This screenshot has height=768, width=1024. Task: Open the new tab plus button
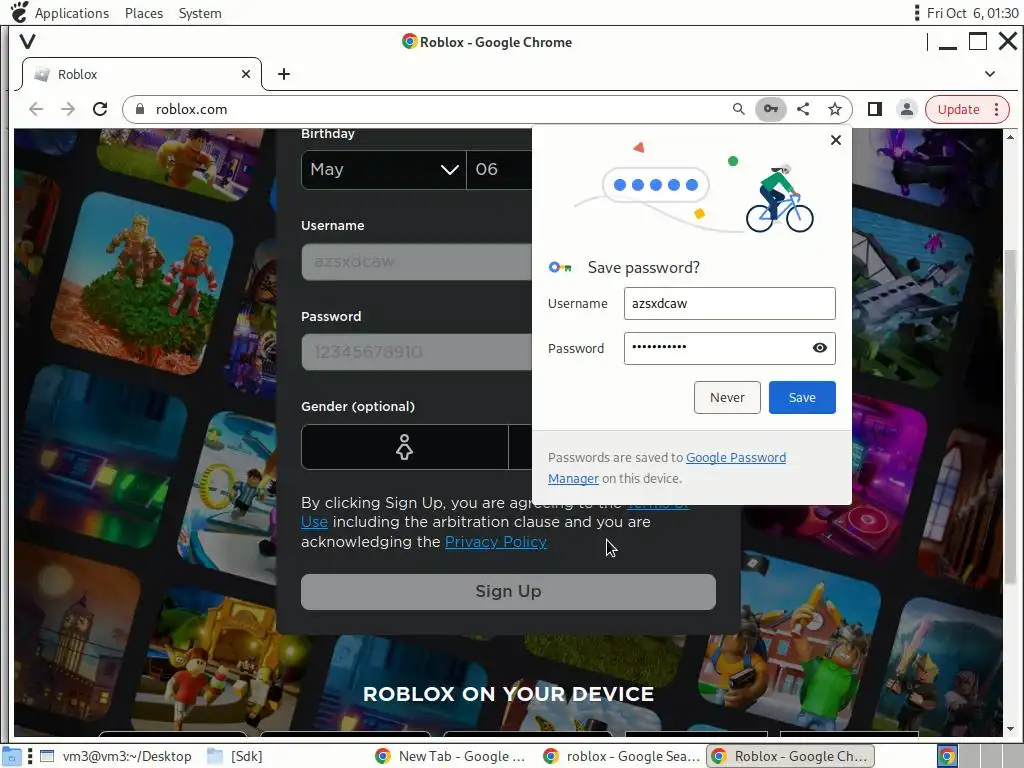283,74
